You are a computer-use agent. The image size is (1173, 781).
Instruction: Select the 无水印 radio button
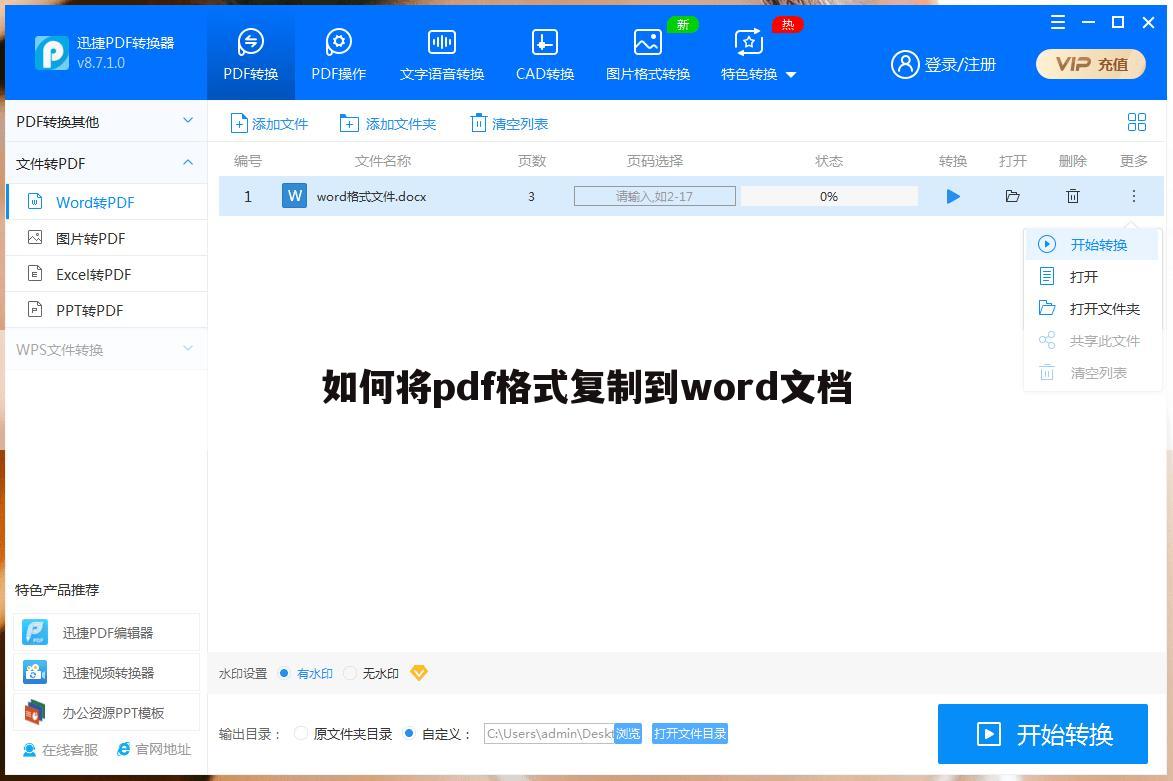pos(349,673)
